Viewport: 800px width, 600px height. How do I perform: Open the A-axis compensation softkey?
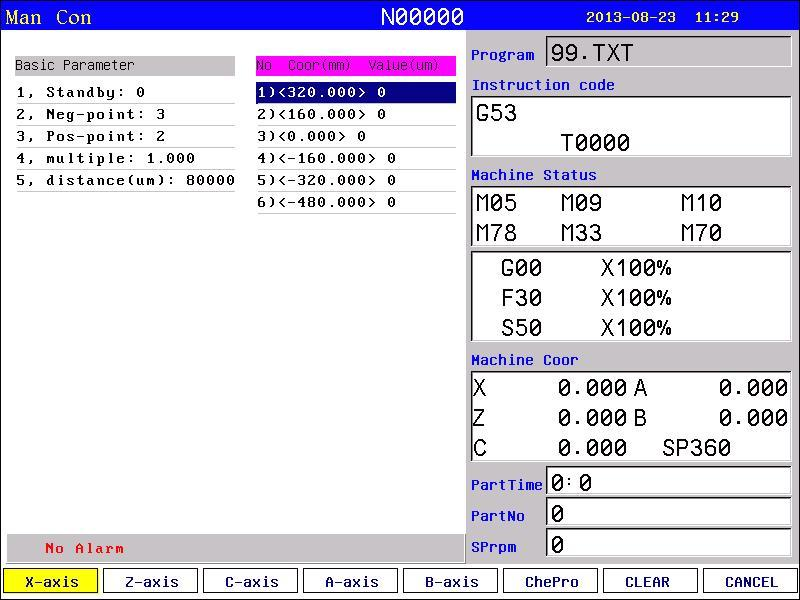[x=351, y=581]
